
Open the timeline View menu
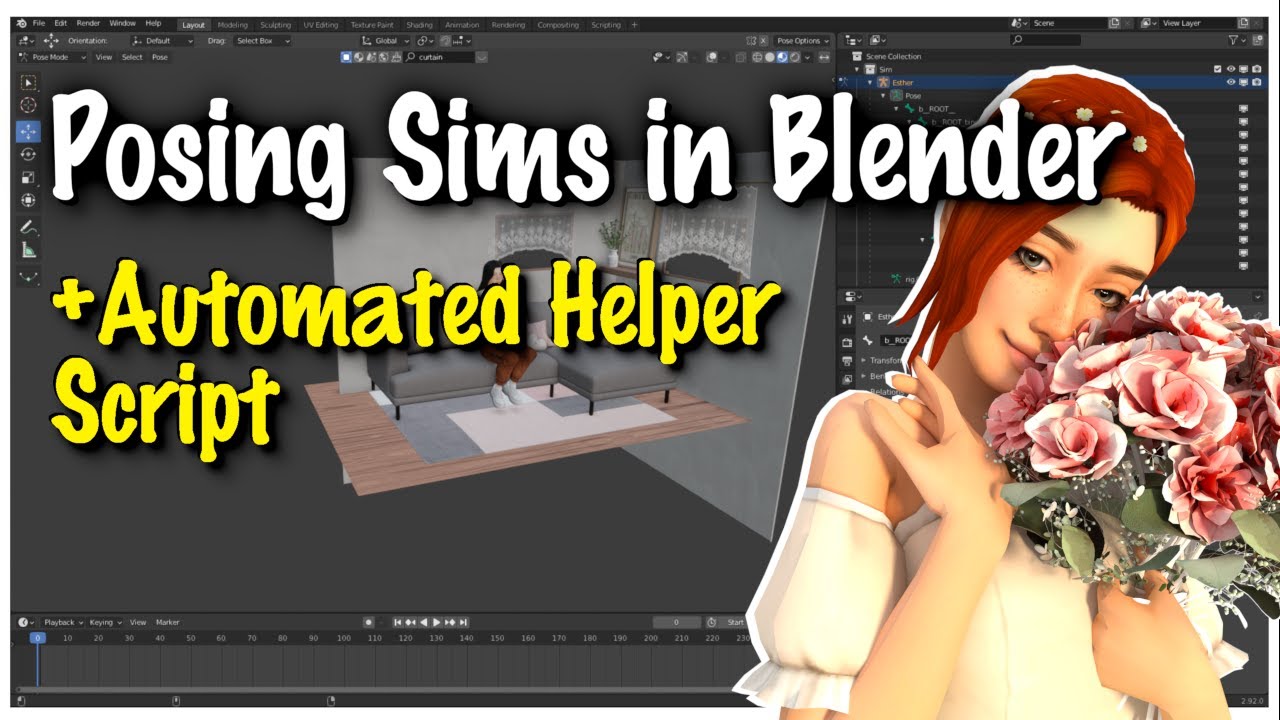pos(138,622)
